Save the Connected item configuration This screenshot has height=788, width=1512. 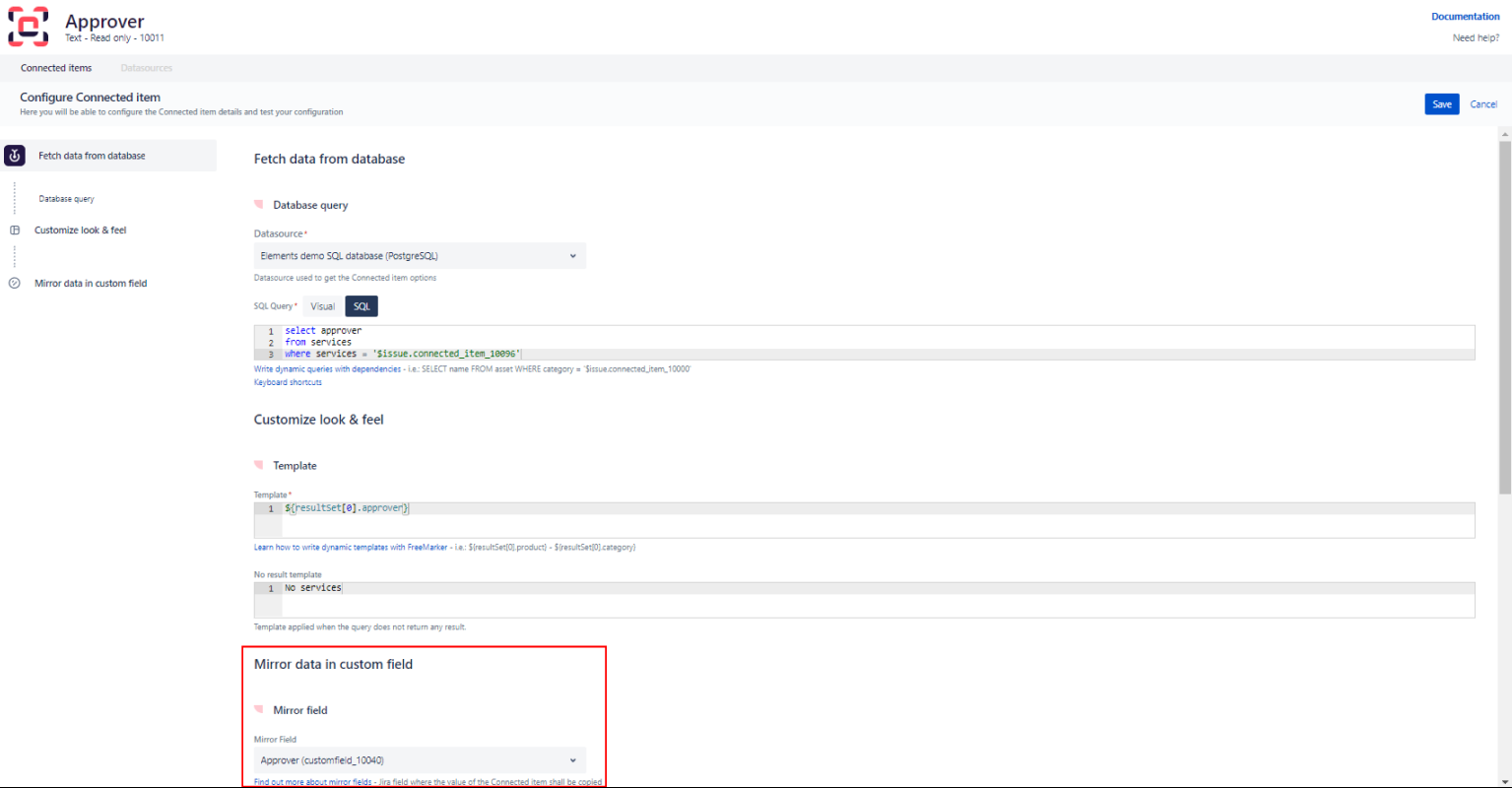[1441, 103]
